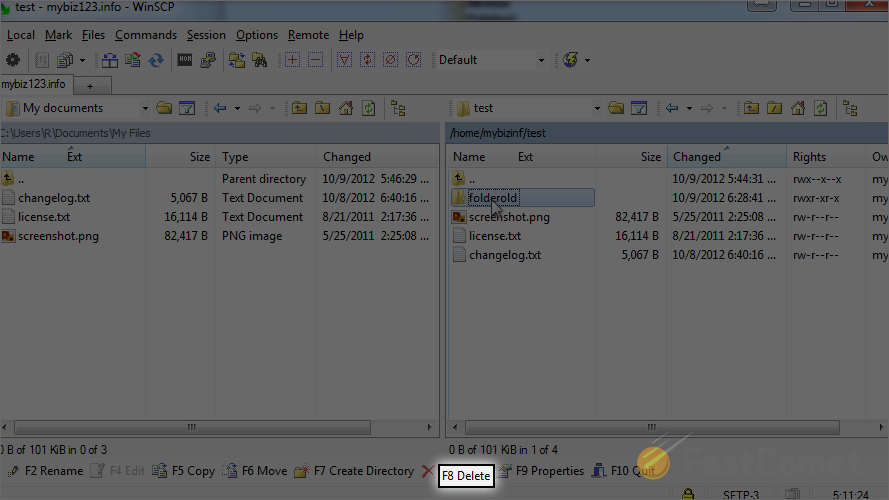
Task: Select folderold in remote panel
Action: [x=493, y=198]
